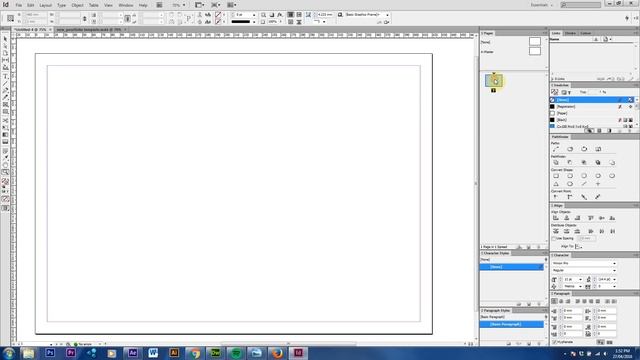Image resolution: width=640 pixels, height=360 pixels.
Task: Switch to the Links panel tab
Action: pos(556,33)
